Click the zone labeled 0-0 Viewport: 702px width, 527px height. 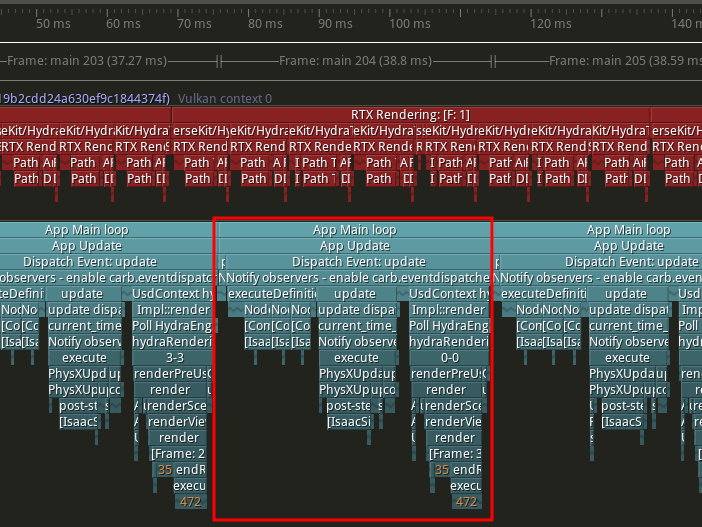click(449, 357)
